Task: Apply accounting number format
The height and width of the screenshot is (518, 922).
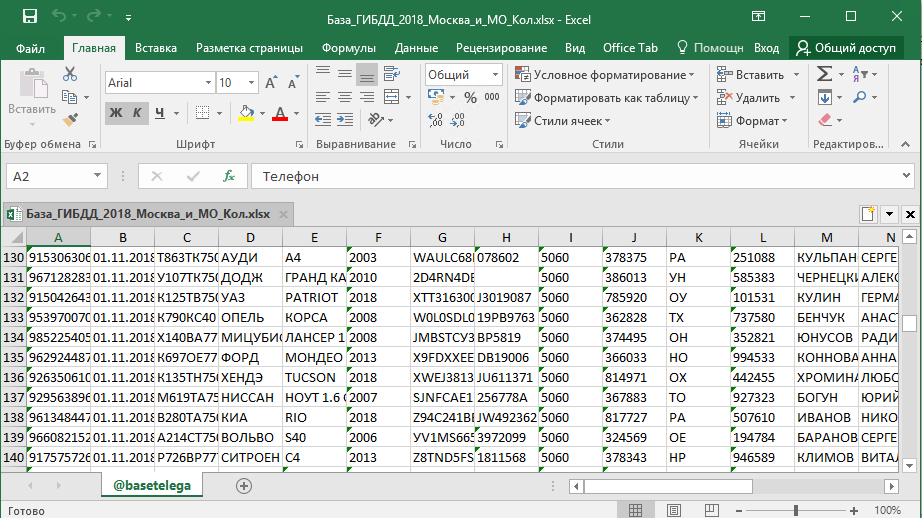Action: click(436, 97)
